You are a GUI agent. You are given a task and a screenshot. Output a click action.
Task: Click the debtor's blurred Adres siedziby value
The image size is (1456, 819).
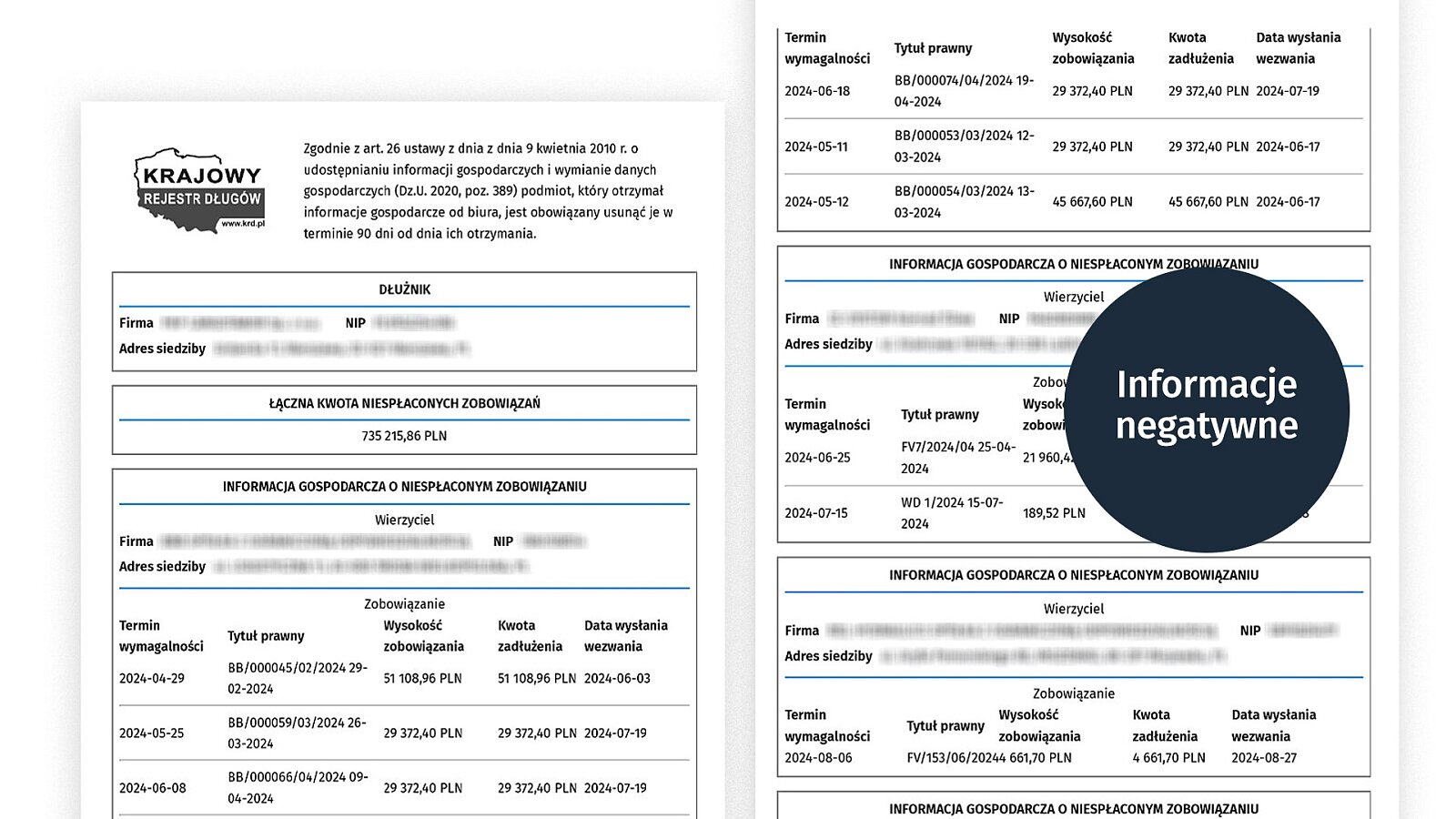coord(341,349)
